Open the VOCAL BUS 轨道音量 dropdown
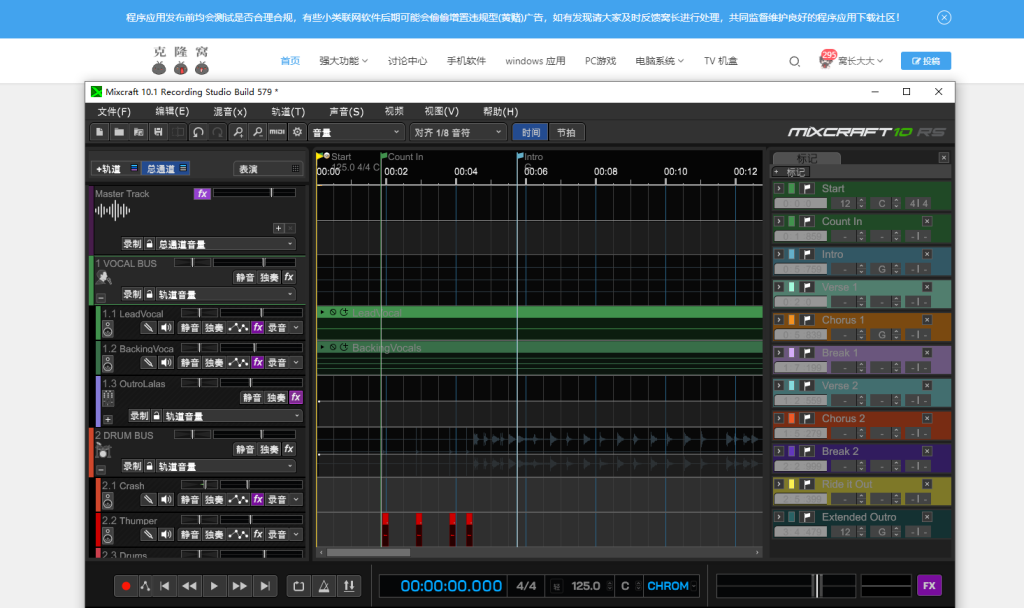 226,294
